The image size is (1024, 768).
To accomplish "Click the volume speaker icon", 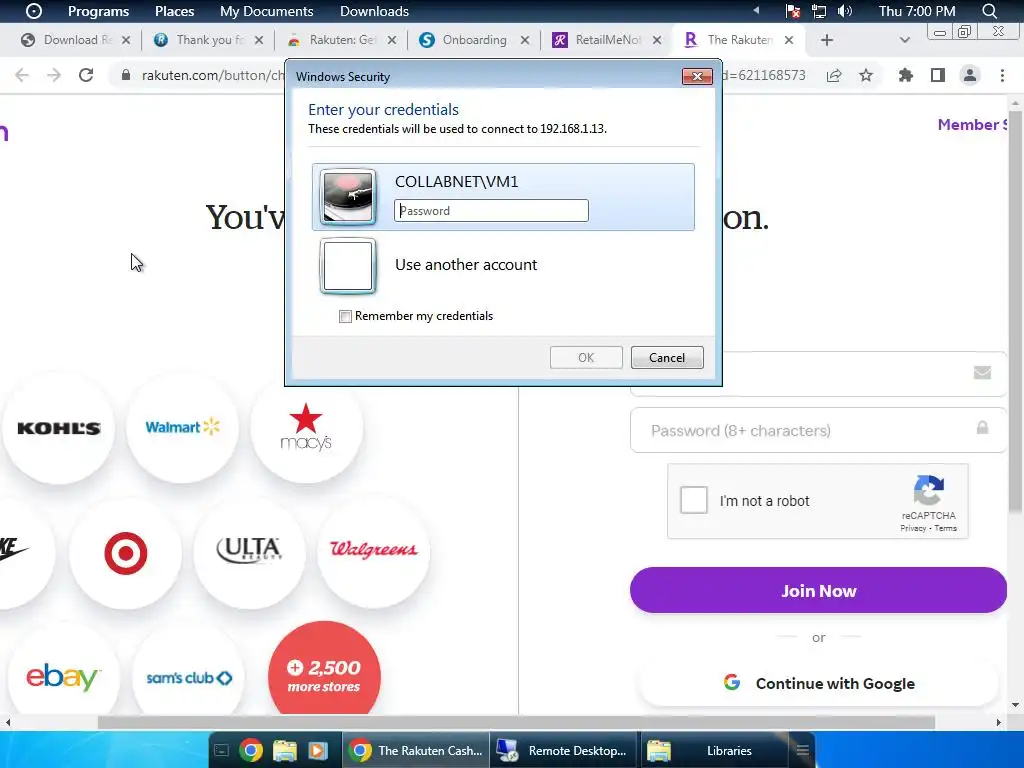I will coord(844,11).
